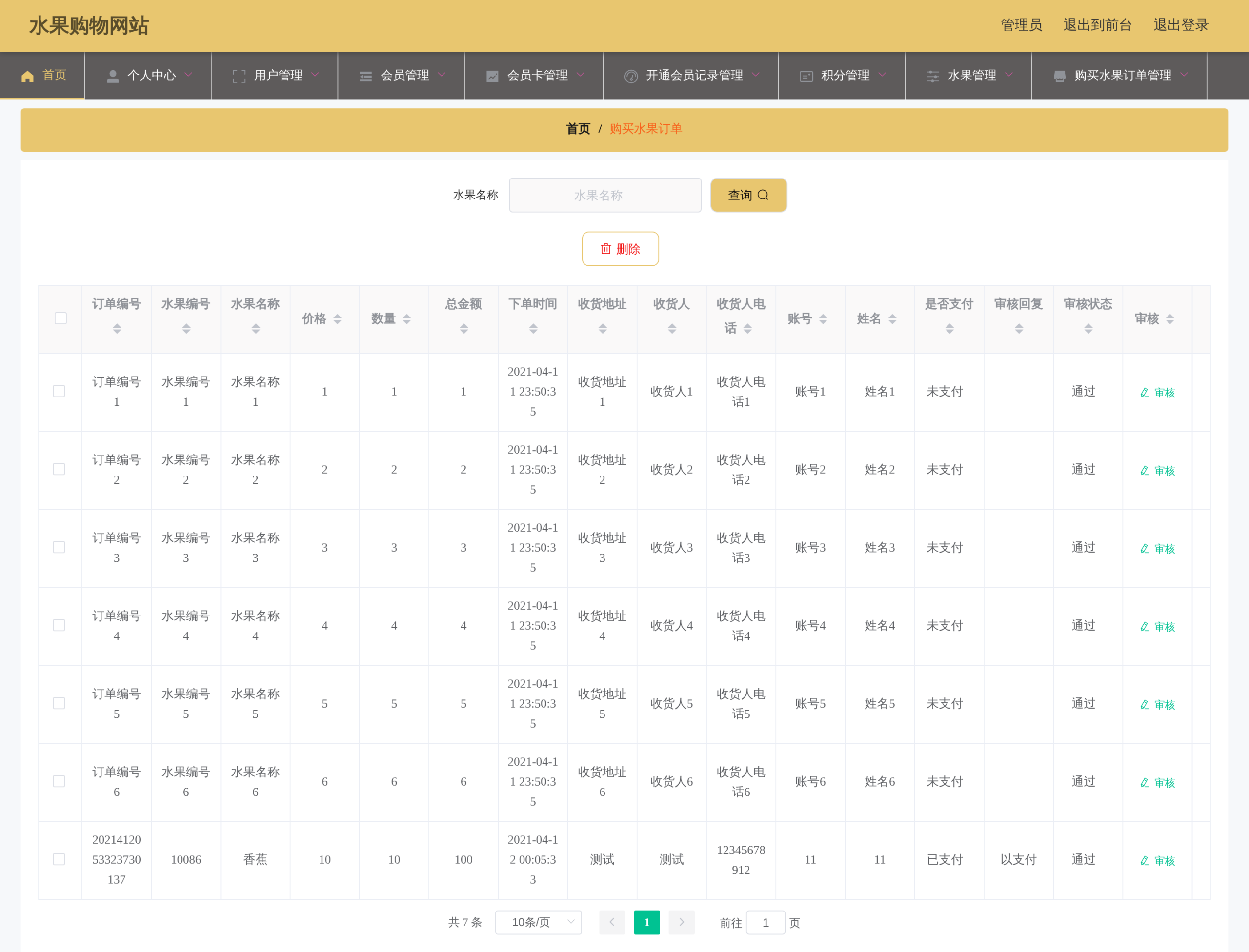Check the row for 订单编号1

click(59, 392)
